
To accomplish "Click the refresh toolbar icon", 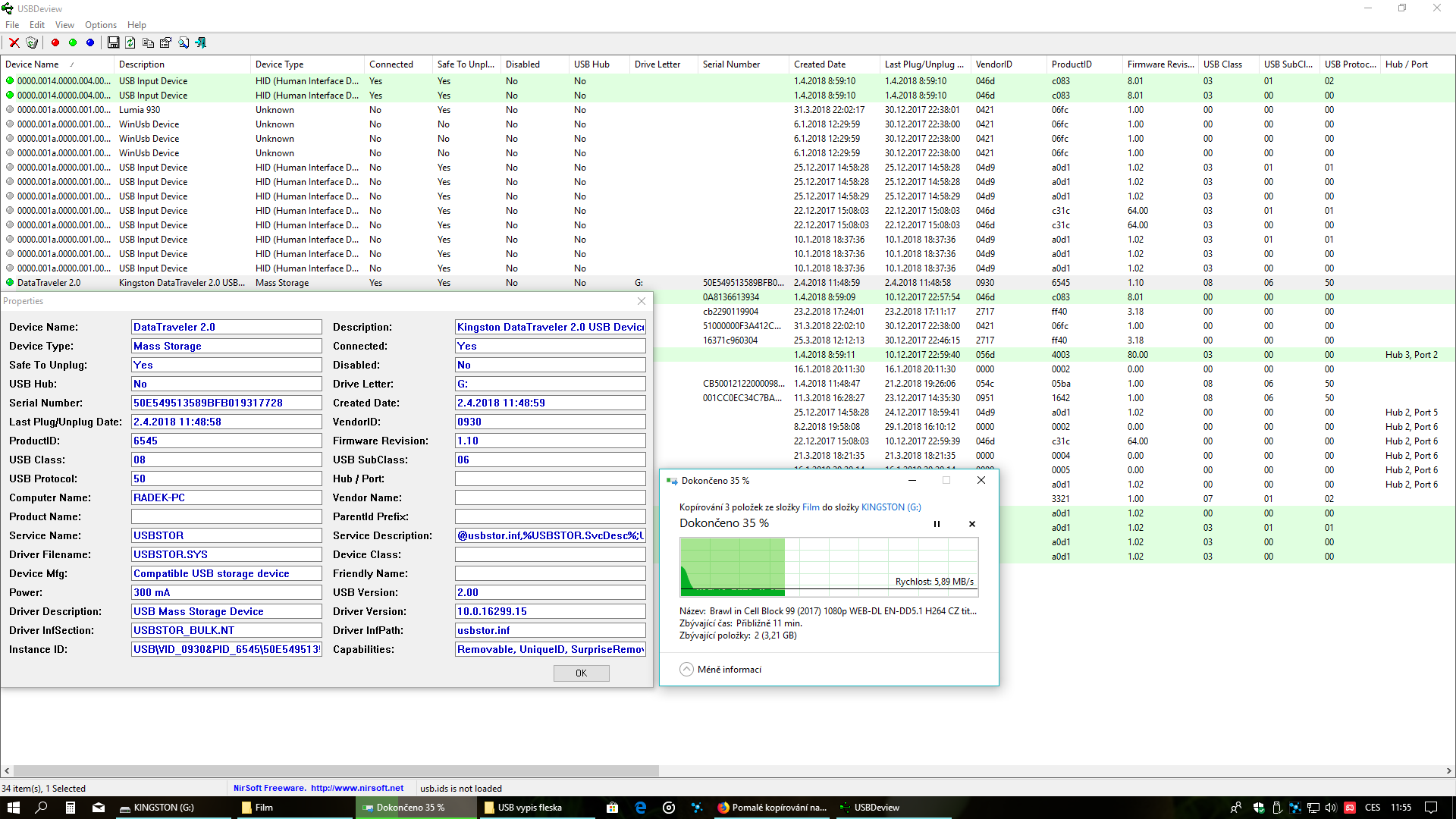I will (x=130, y=42).
